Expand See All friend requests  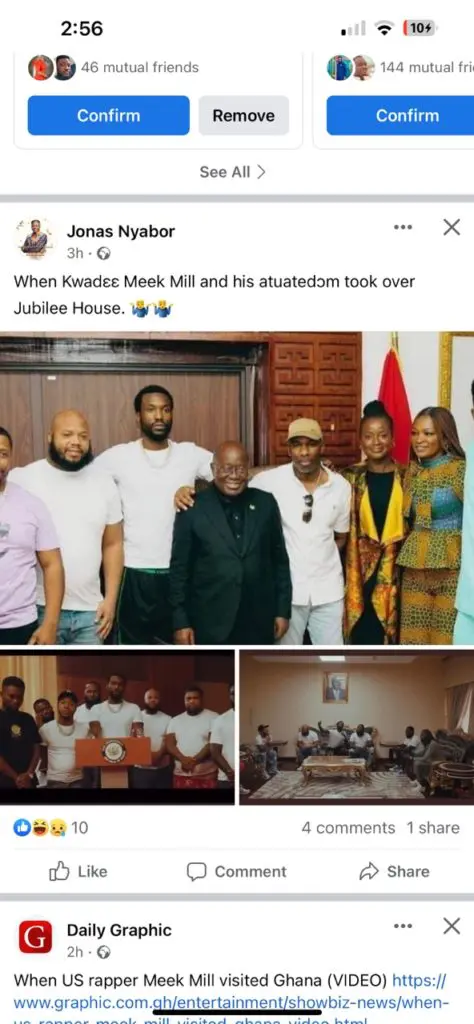coord(232,172)
